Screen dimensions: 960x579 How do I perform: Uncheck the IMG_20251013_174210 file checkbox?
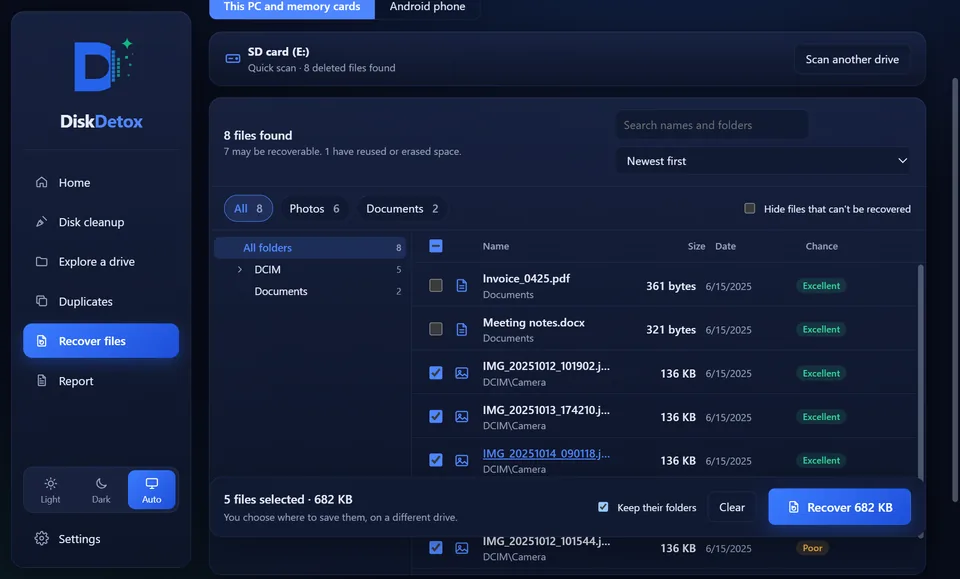coord(436,417)
